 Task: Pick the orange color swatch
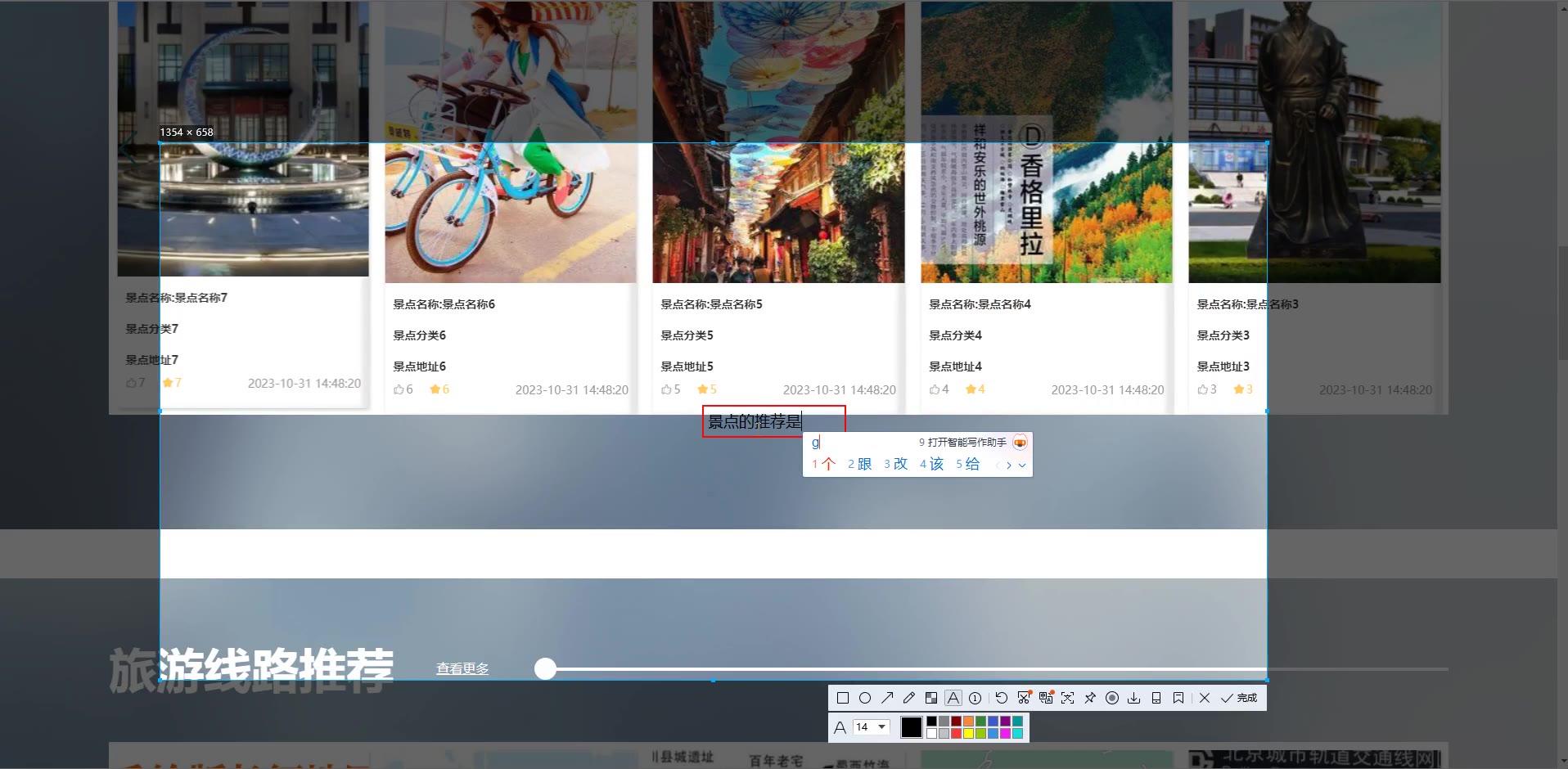click(968, 722)
